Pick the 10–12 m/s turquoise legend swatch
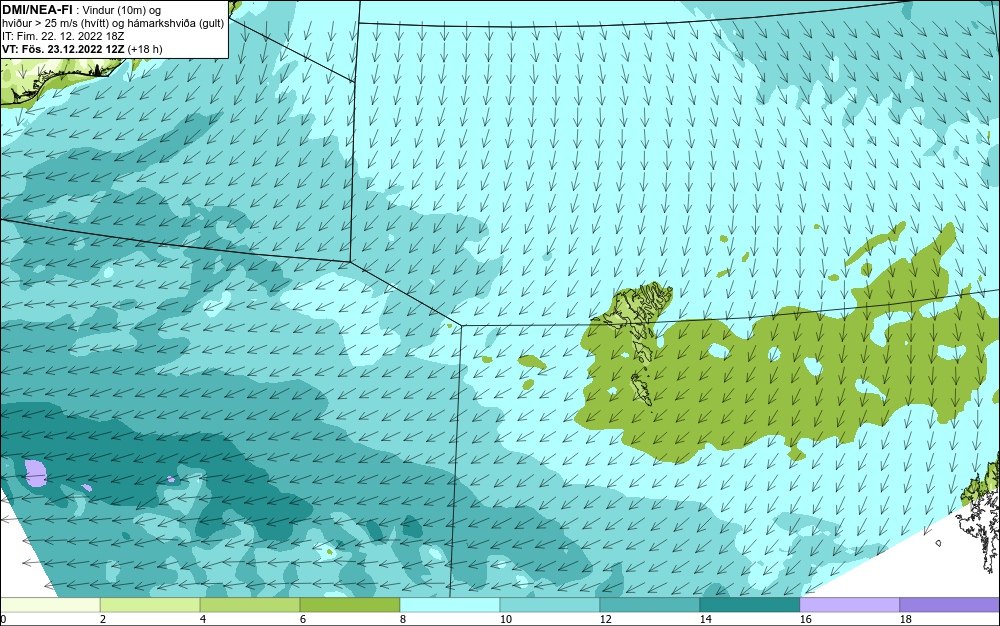 [x=550, y=605]
